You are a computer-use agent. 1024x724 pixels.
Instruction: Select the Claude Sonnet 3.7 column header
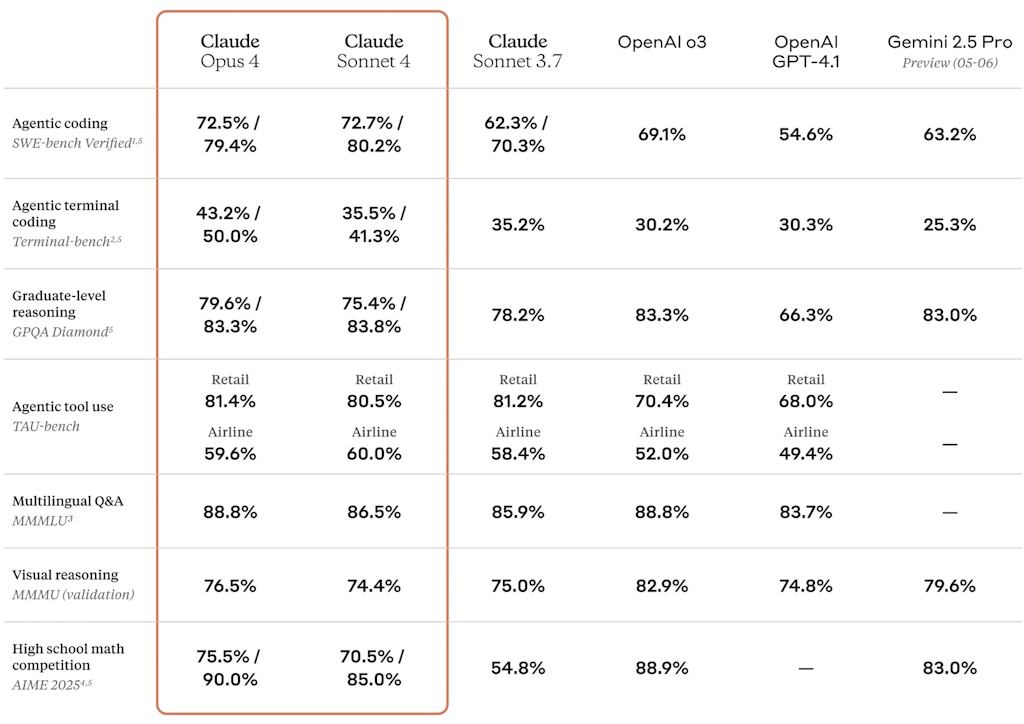[518, 51]
